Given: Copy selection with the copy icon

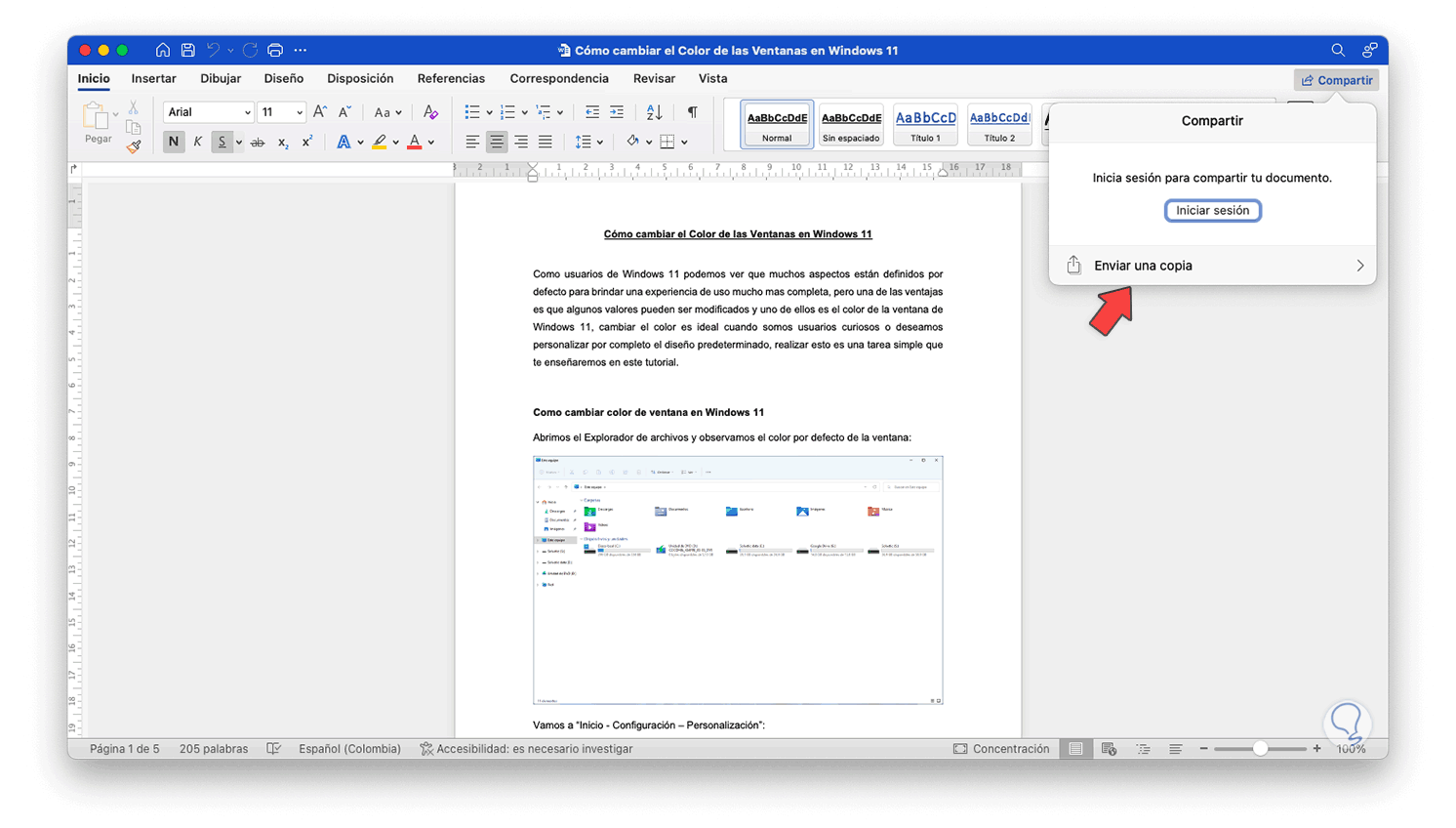Looking at the screenshot, I should coord(134,127).
